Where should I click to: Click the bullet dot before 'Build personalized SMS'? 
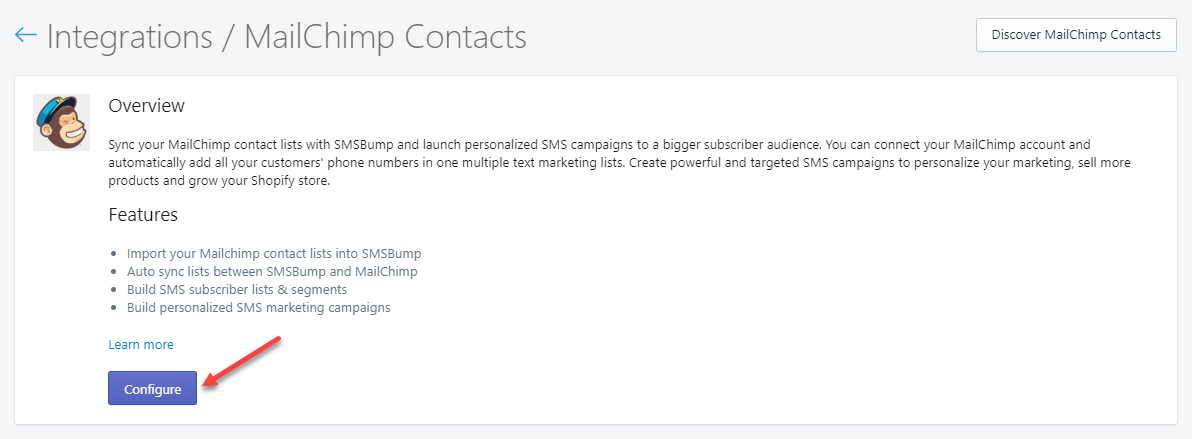[114, 308]
